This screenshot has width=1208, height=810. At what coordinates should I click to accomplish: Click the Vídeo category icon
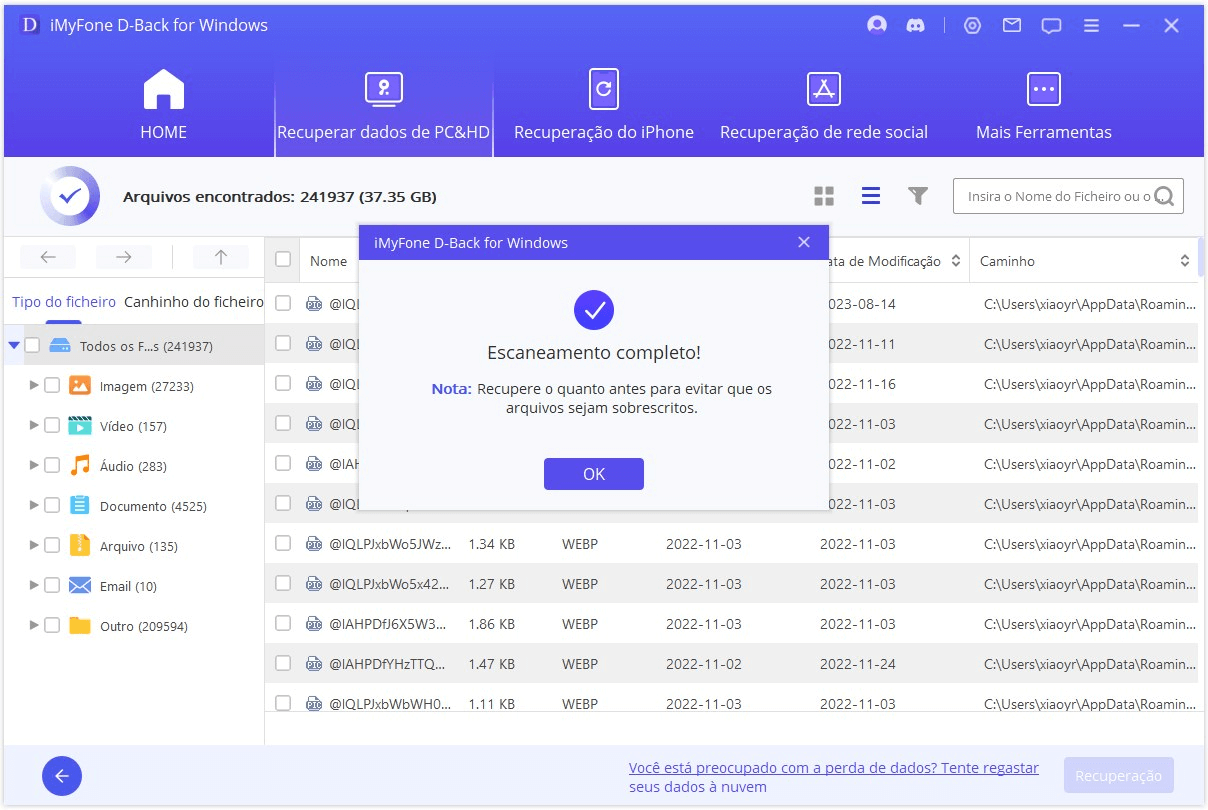point(80,426)
